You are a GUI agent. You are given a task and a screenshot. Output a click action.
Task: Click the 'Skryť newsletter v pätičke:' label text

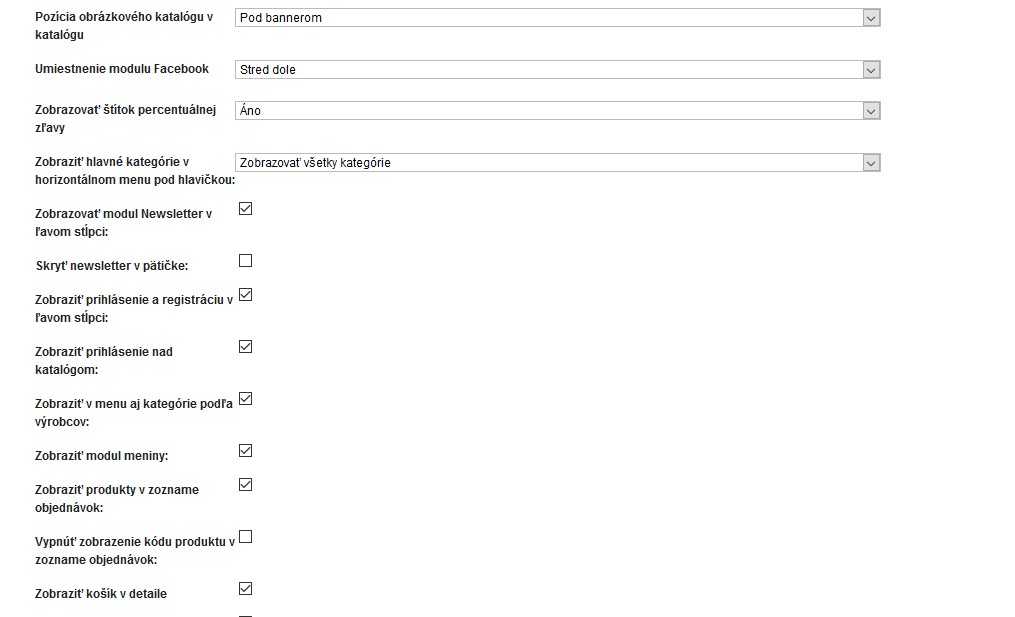point(111,266)
